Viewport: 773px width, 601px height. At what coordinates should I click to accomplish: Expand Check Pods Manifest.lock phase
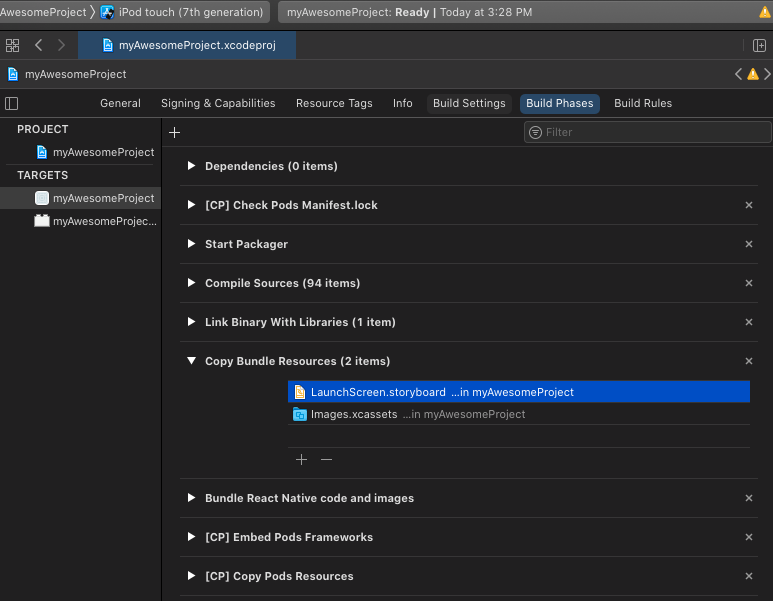coord(191,205)
